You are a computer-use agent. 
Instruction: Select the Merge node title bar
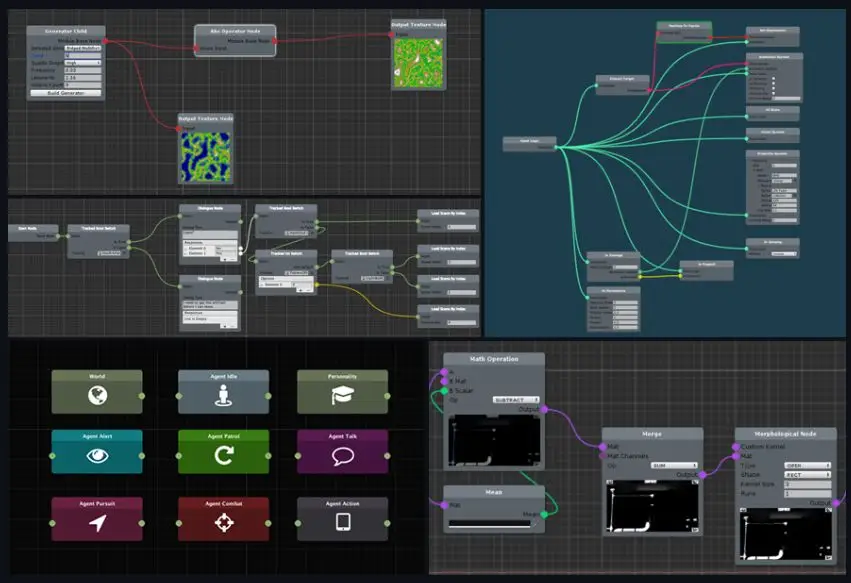(x=652, y=434)
